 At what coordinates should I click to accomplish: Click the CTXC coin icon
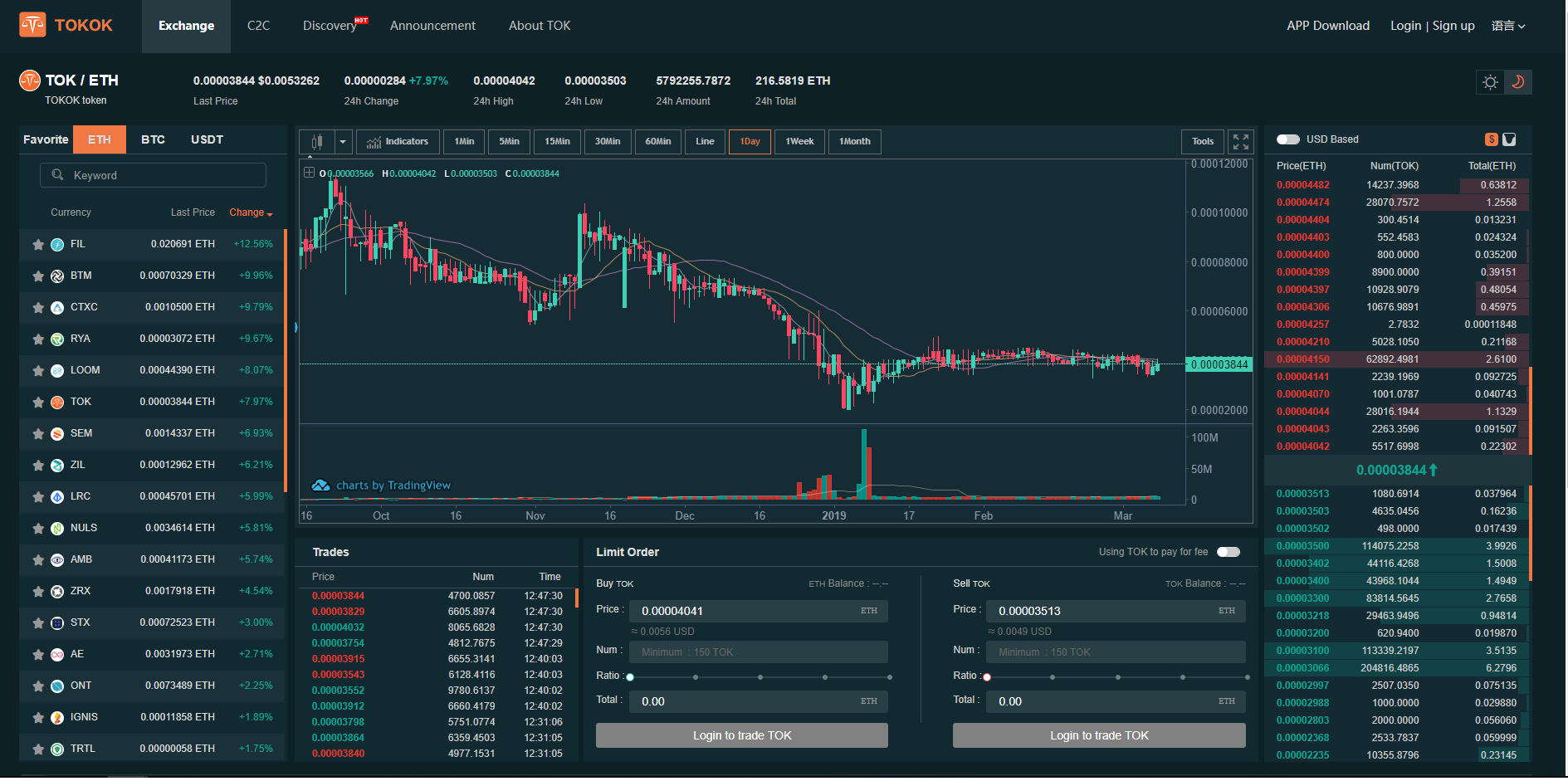tap(57, 308)
